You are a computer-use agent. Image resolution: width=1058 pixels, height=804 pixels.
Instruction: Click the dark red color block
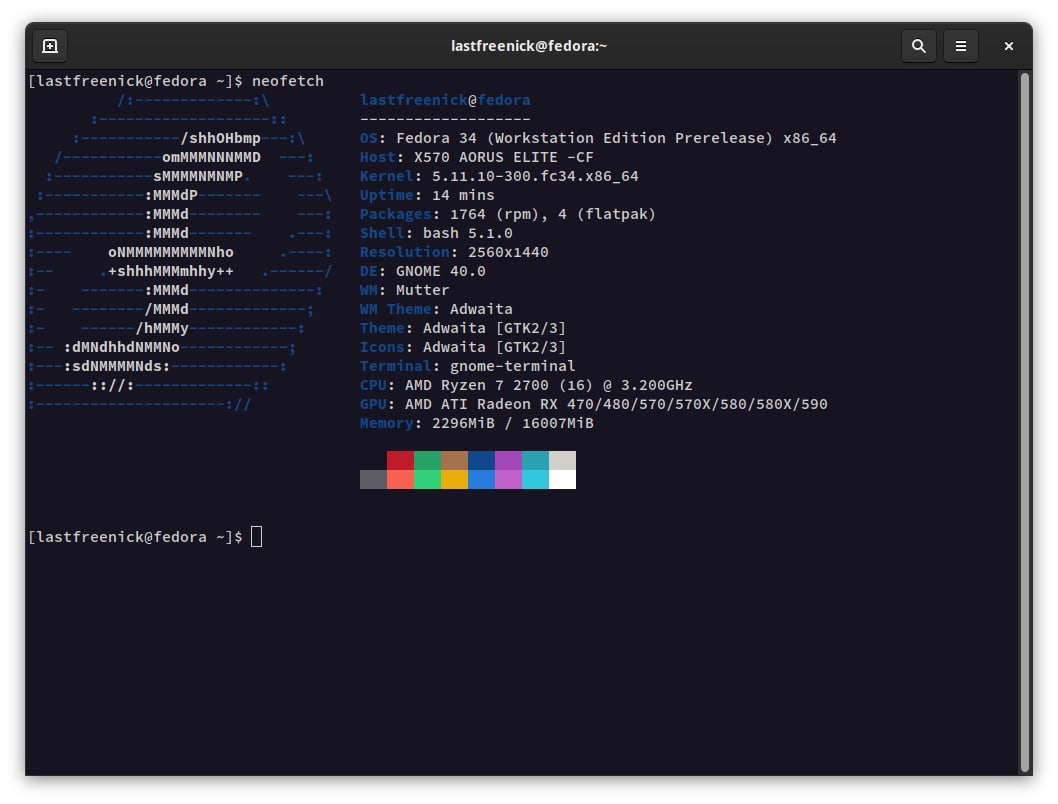click(400, 460)
